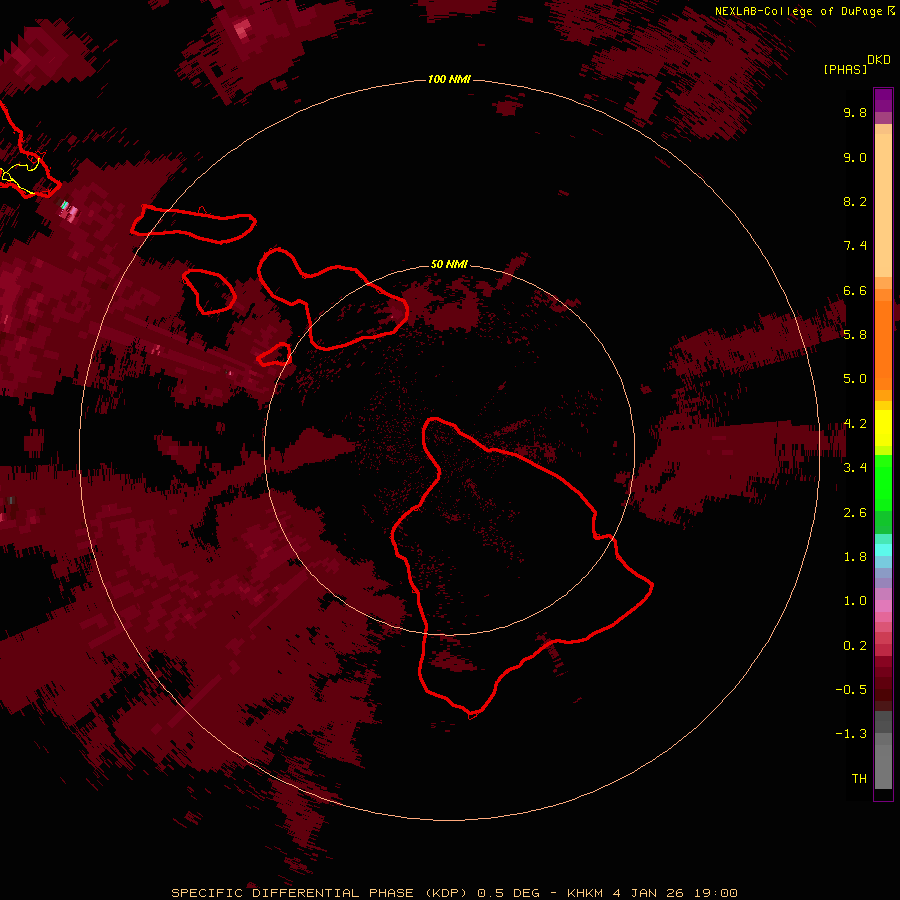The width and height of the screenshot is (900, 900).
Task: Click the 3.4 scale value
Action: tap(855, 468)
